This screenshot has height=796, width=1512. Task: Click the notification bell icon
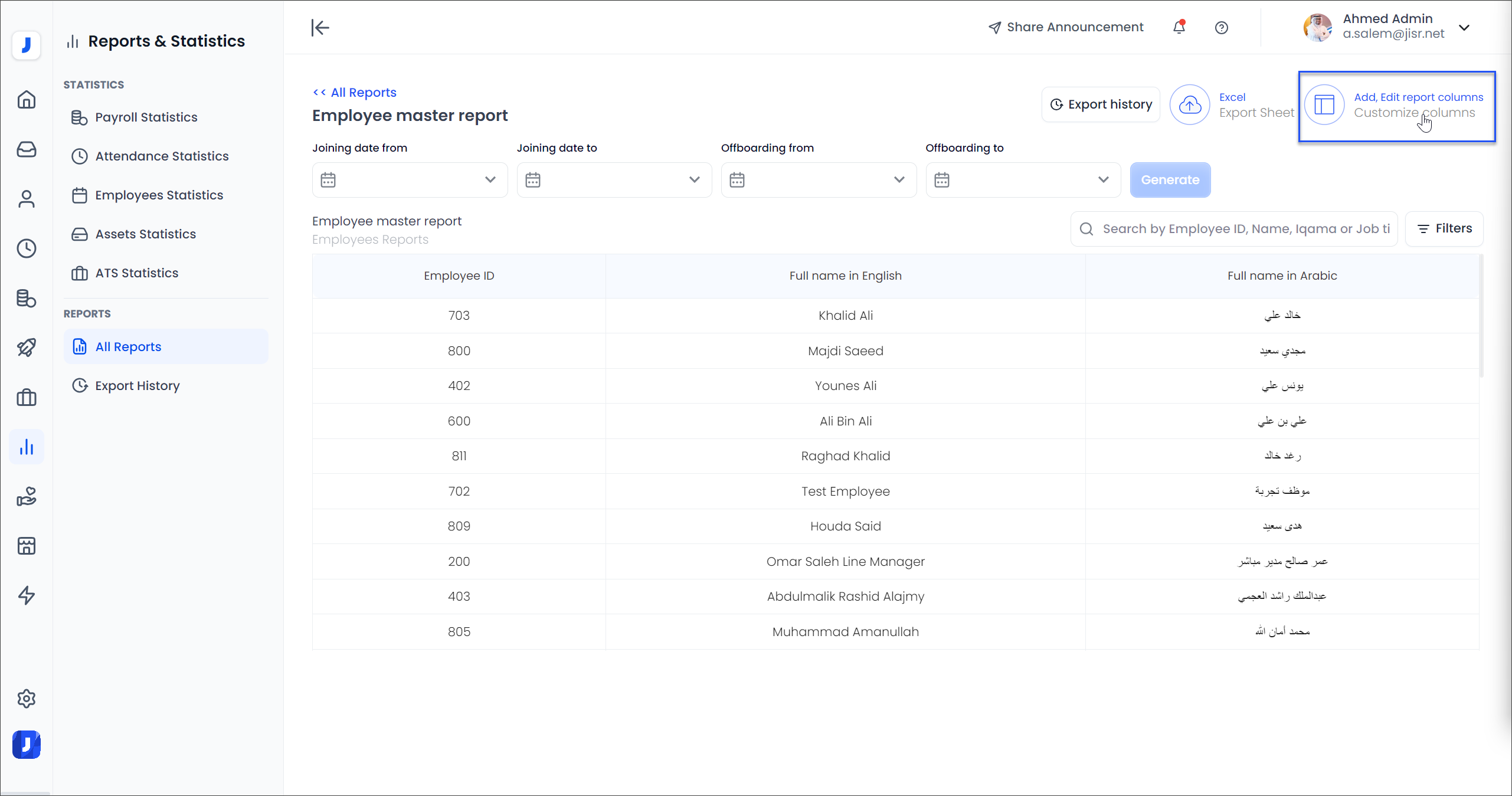(1179, 27)
